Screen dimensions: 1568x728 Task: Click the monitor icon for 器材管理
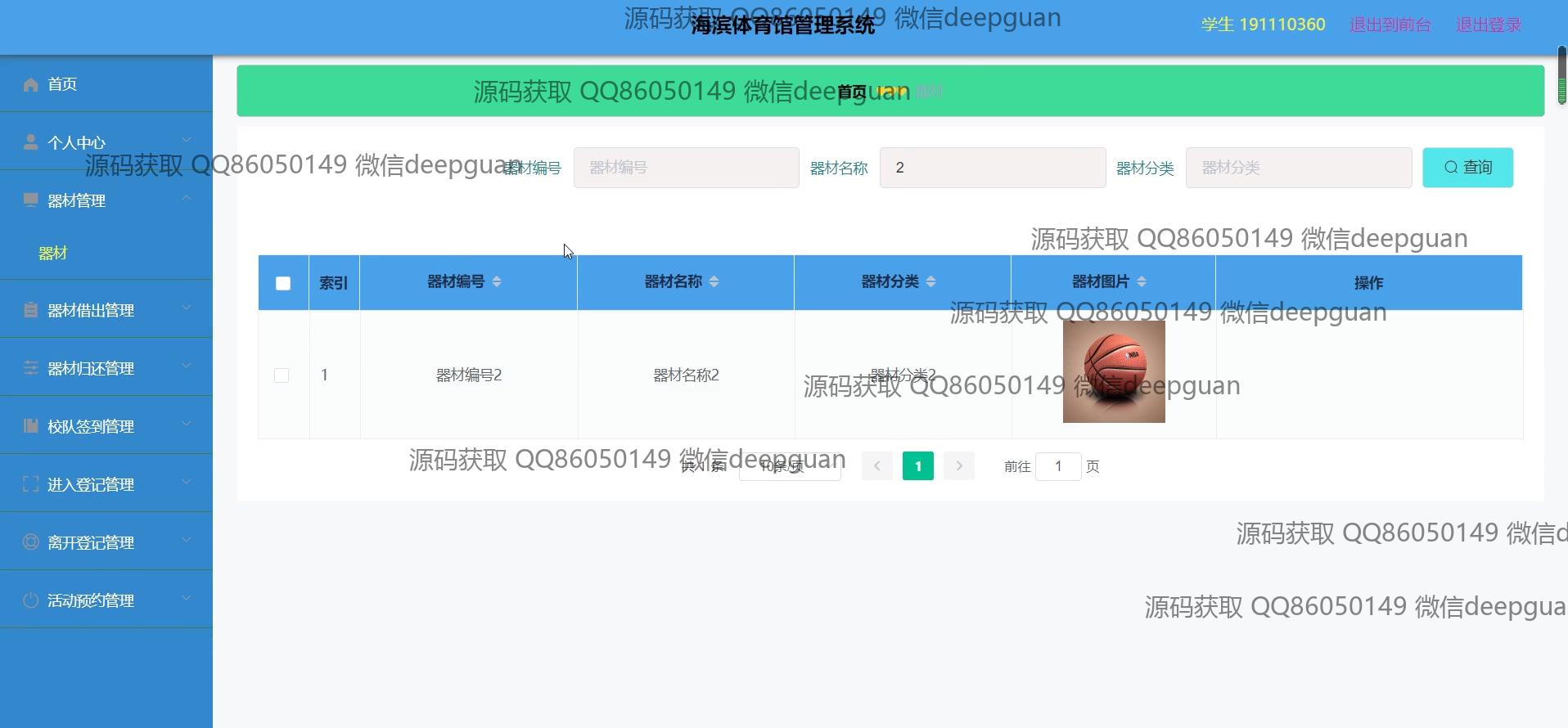pos(31,200)
